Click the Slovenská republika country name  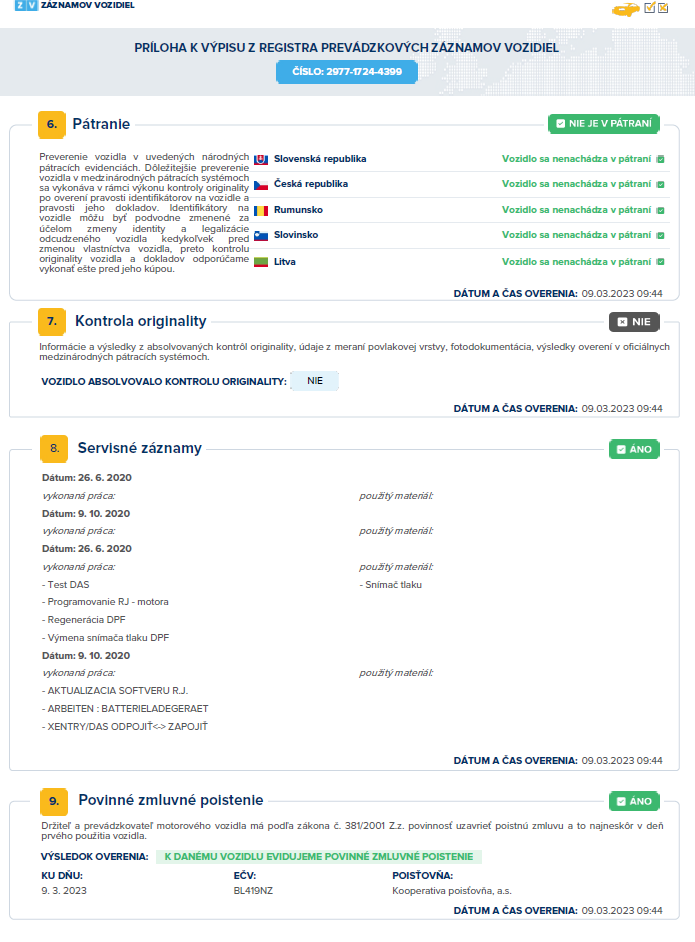(320, 159)
